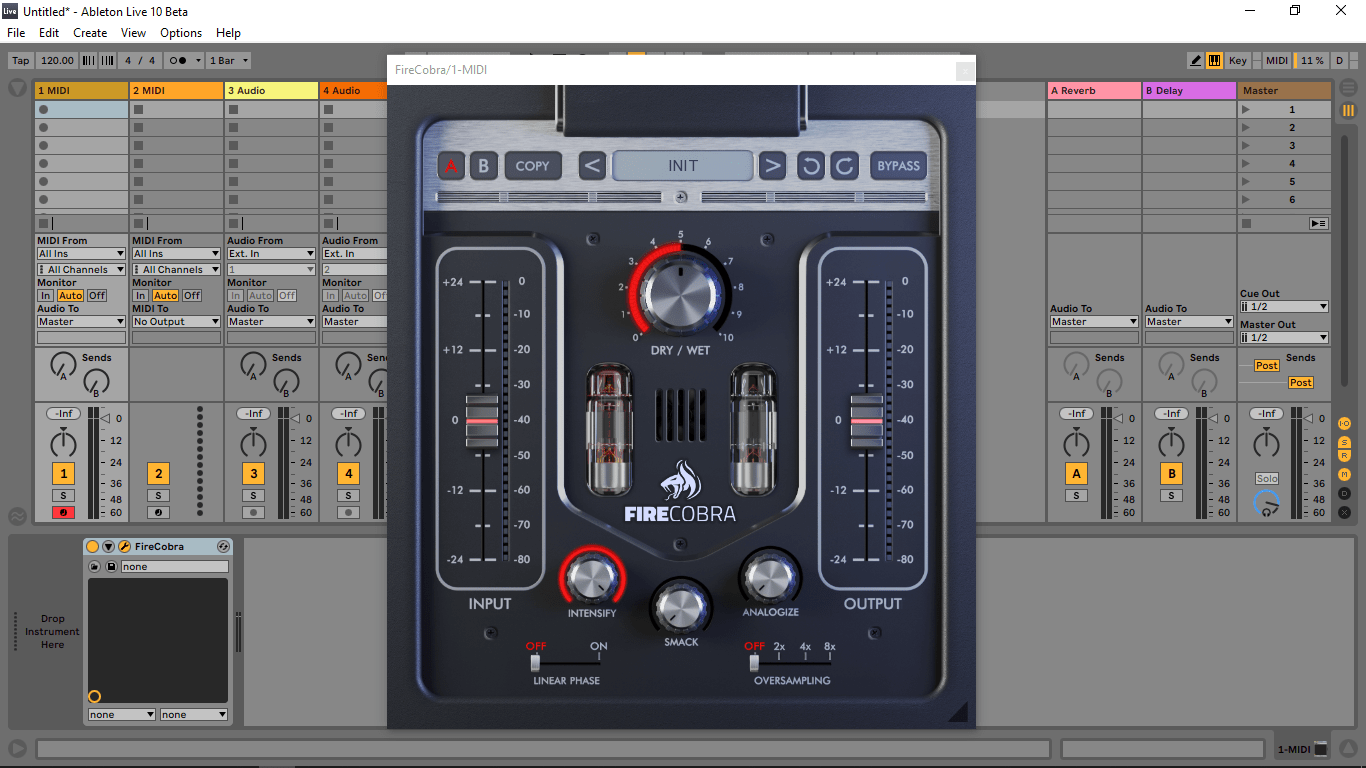Open the Options menu
The width and height of the screenshot is (1366, 768).
coord(181,33)
